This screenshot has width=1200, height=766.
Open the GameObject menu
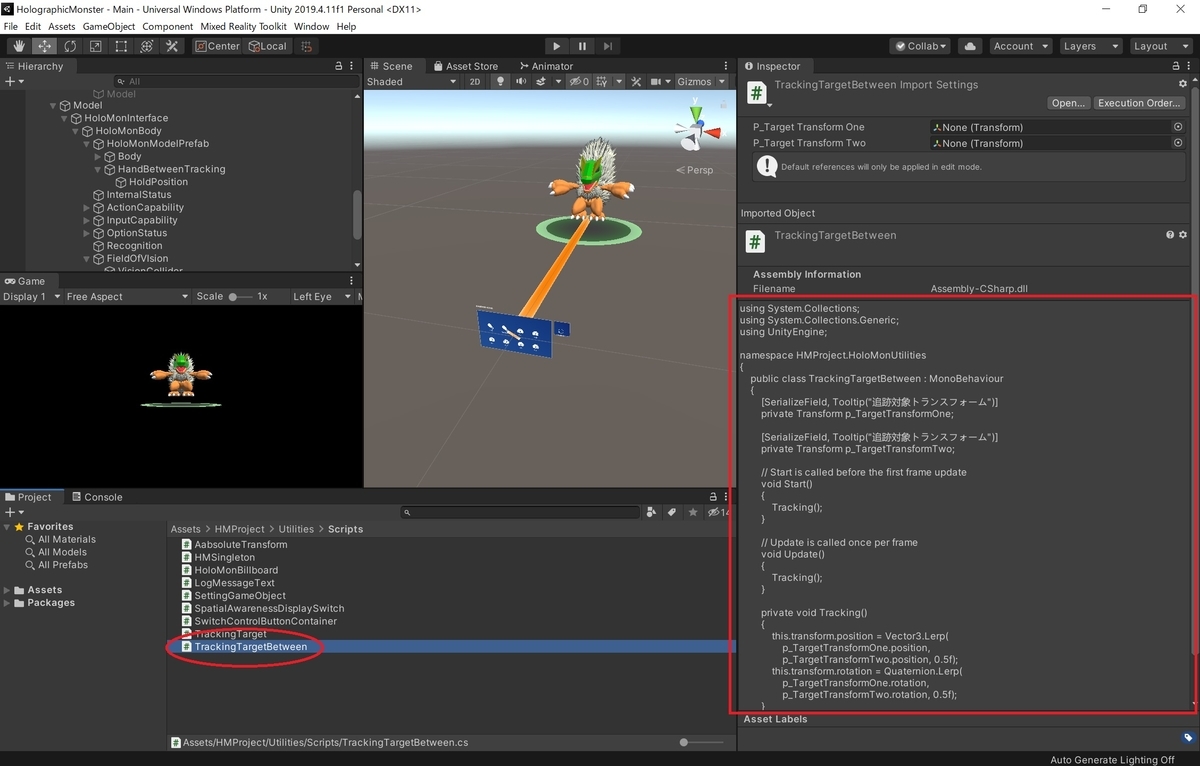pos(109,27)
